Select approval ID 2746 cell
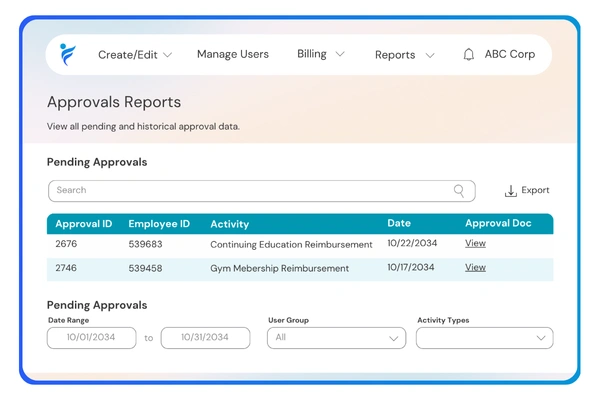600x400 pixels. 66,268
